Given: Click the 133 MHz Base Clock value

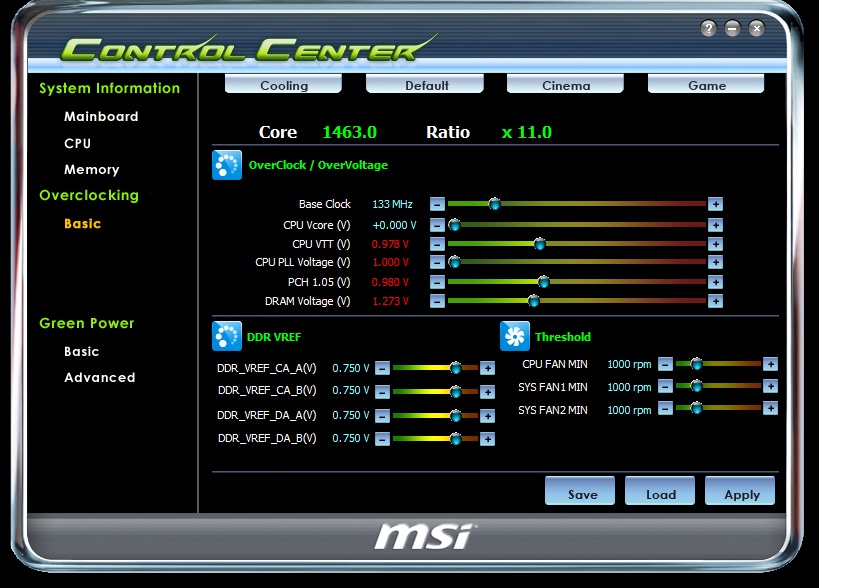Looking at the screenshot, I should tap(392, 204).
